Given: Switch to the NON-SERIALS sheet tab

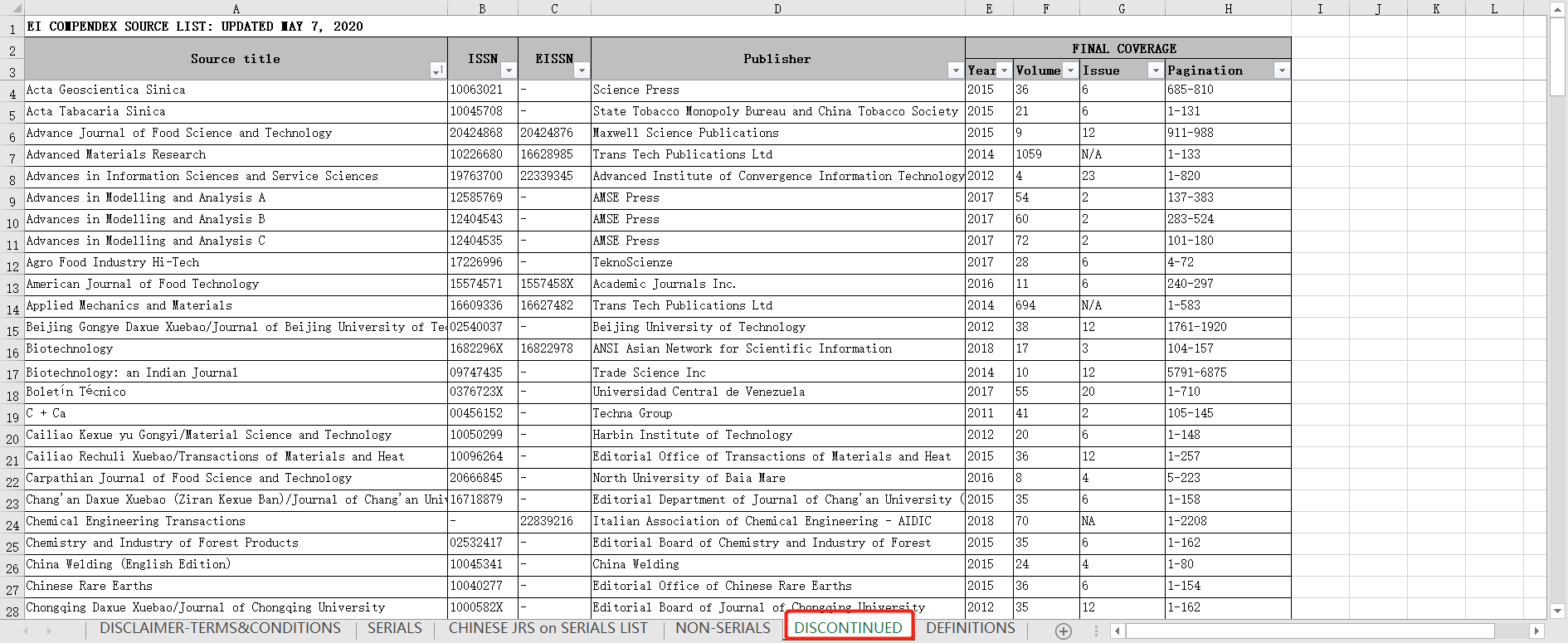Looking at the screenshot, I should pos(723,628).
